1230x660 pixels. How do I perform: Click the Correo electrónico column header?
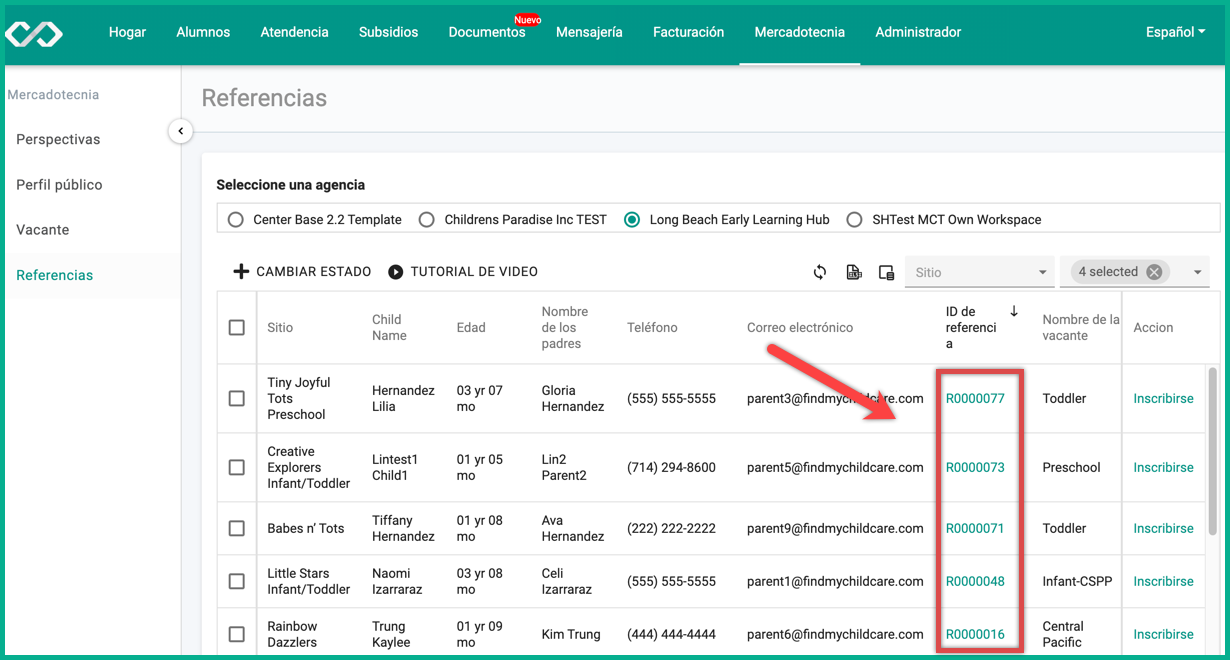pos(800,327)
